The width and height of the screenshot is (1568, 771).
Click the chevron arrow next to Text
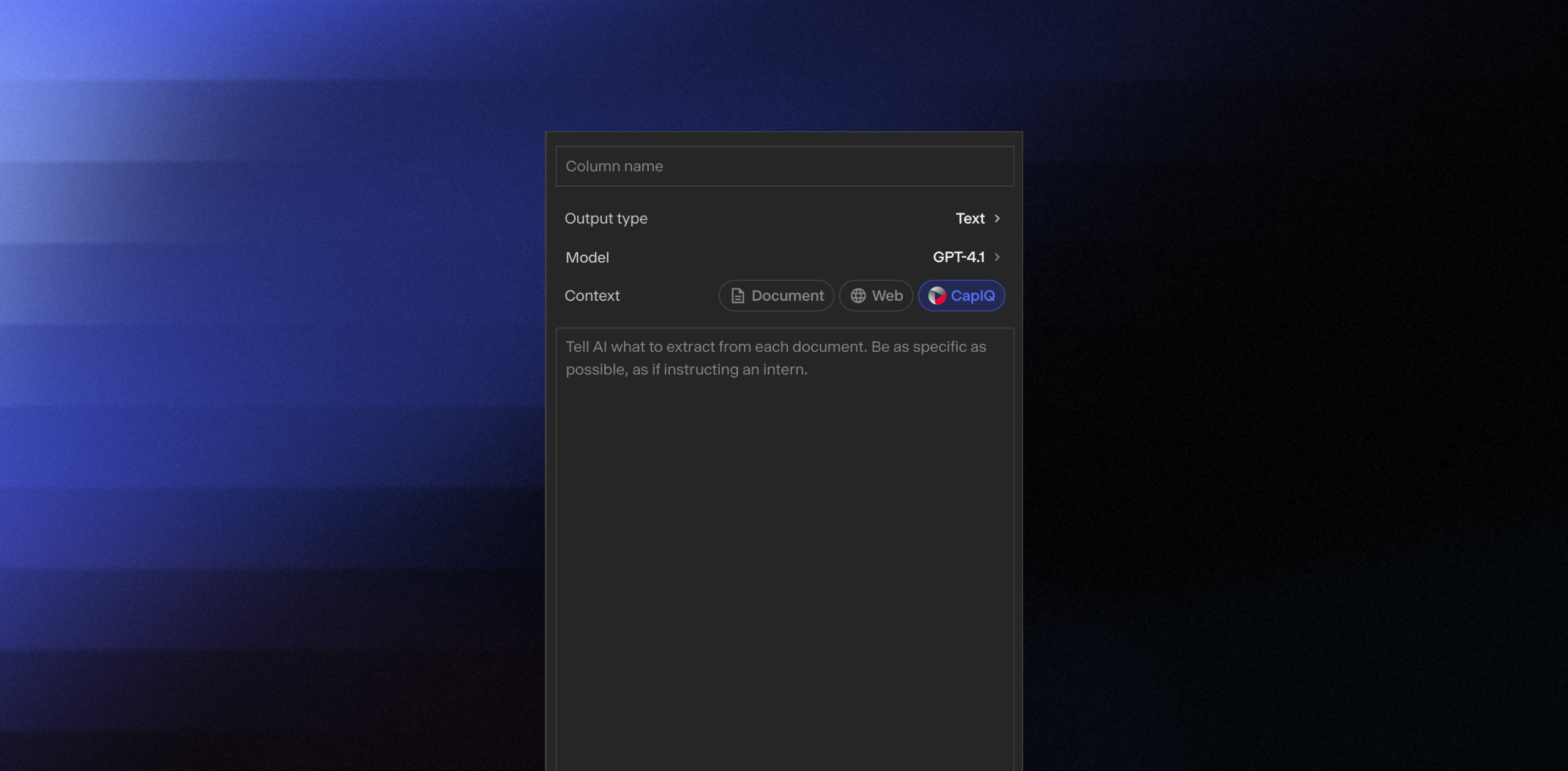pyautogui.click(x=997, y=218)
